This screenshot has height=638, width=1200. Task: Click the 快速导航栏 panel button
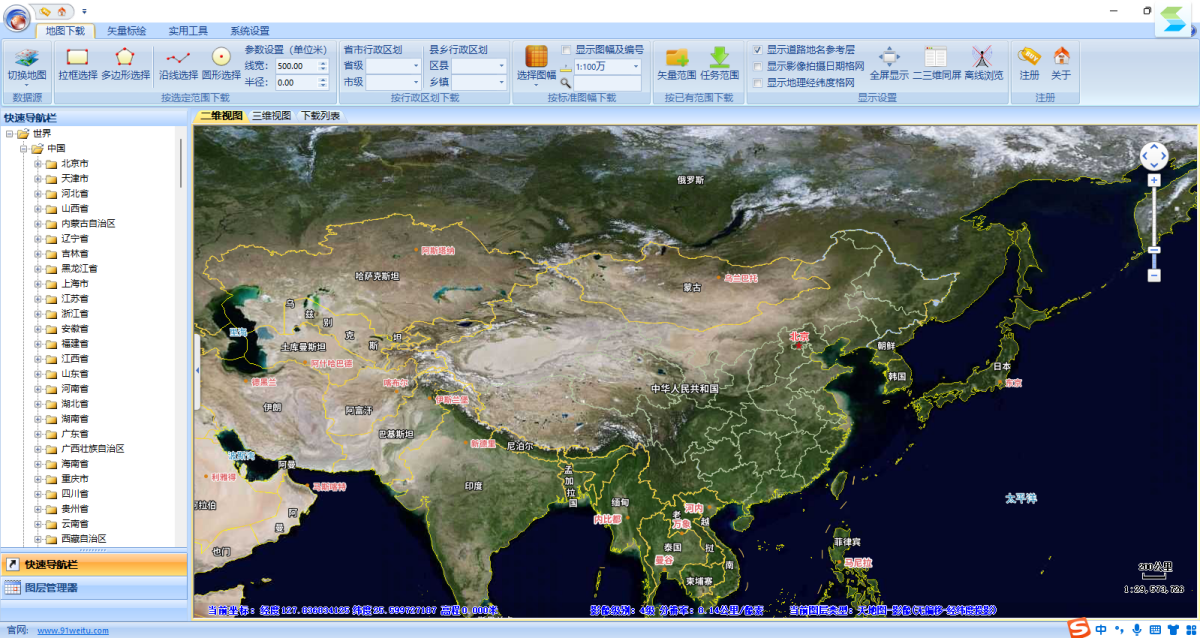[x=94, y=565]
